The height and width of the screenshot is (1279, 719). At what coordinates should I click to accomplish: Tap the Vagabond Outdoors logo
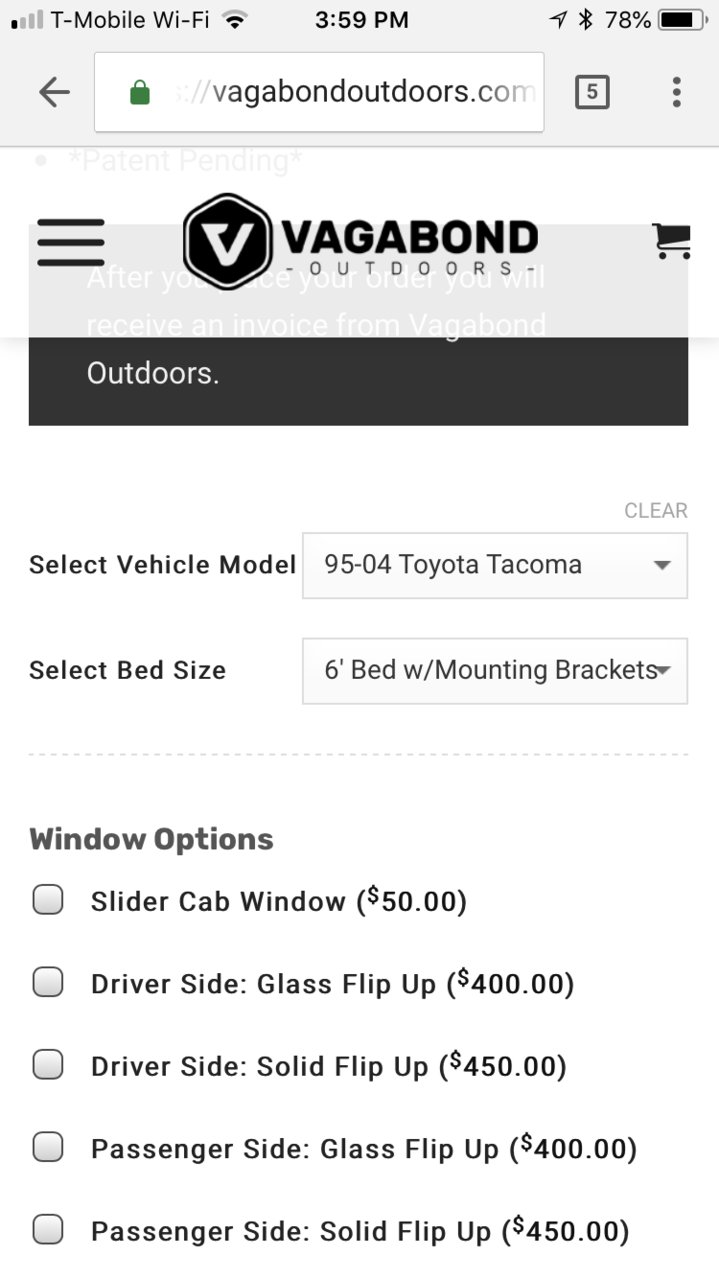[x=361, y=241]
